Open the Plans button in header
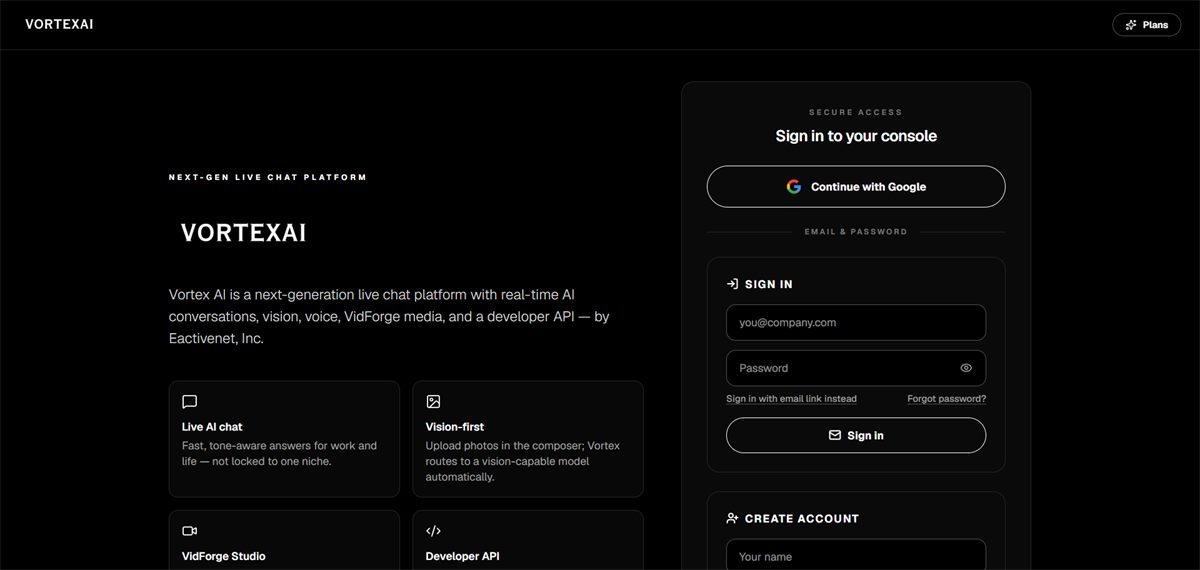 [1146, 25]
